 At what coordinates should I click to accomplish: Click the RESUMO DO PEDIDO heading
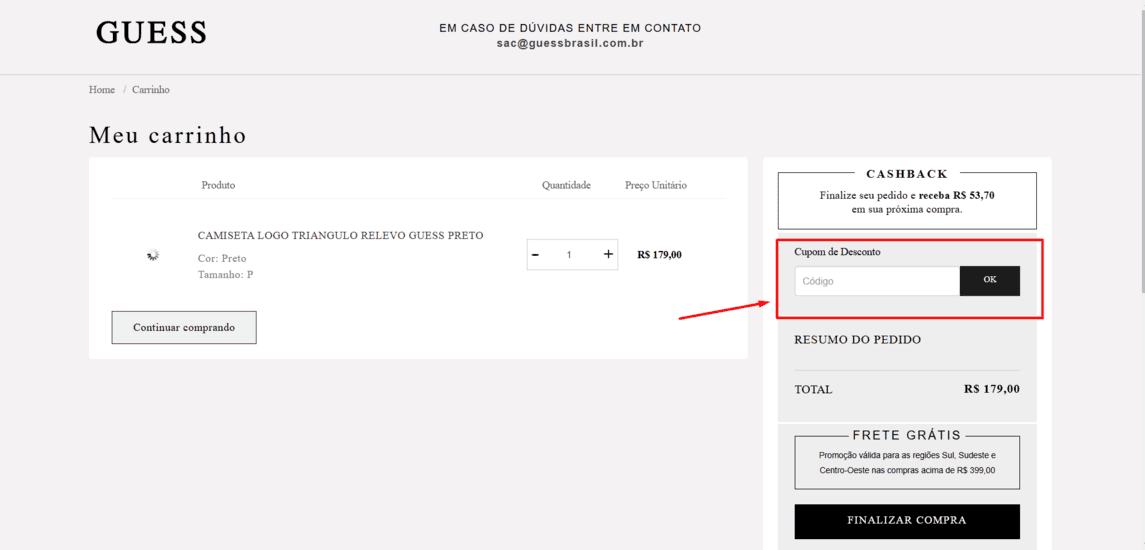(x=858, y=340)
